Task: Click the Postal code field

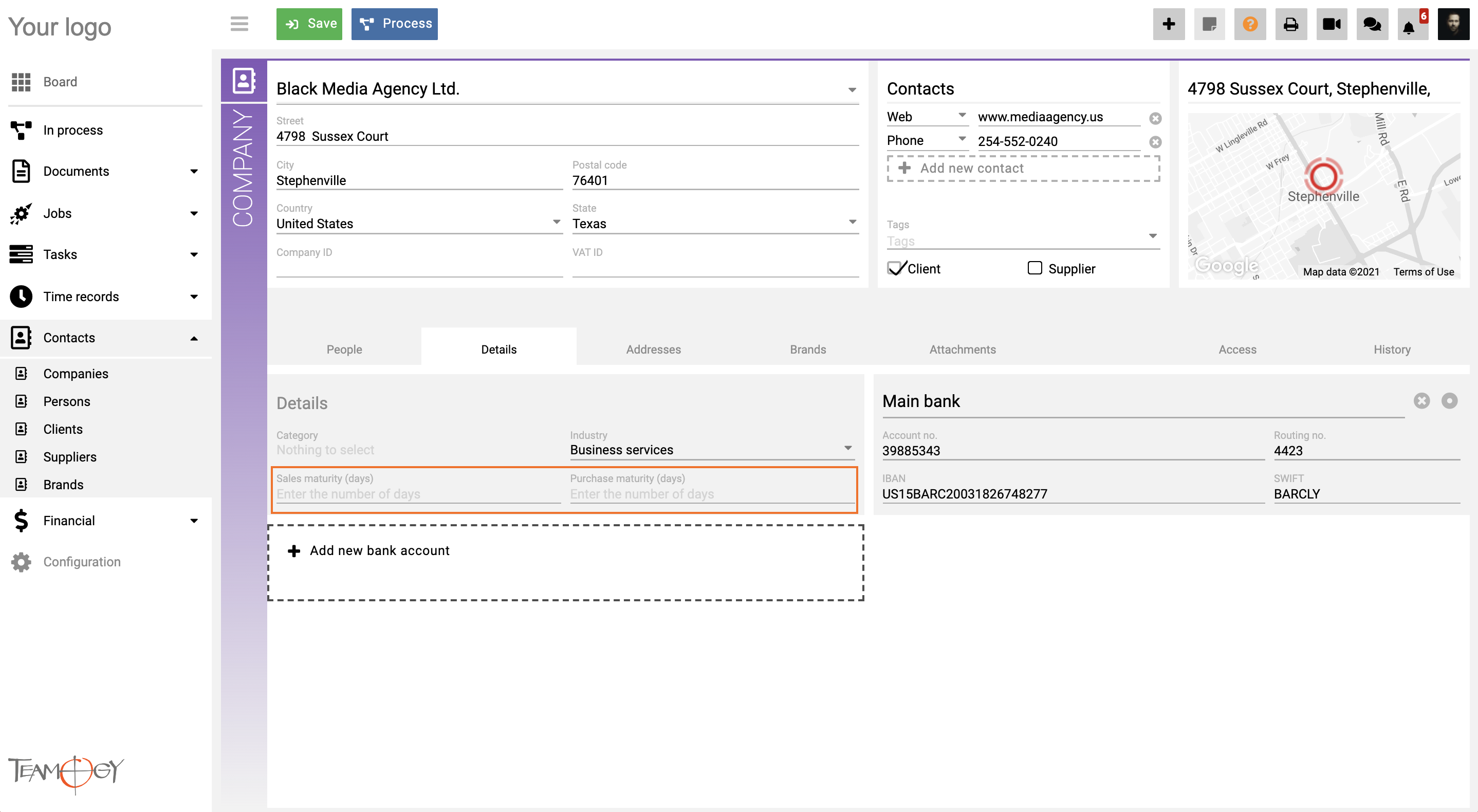Action: 715,180
